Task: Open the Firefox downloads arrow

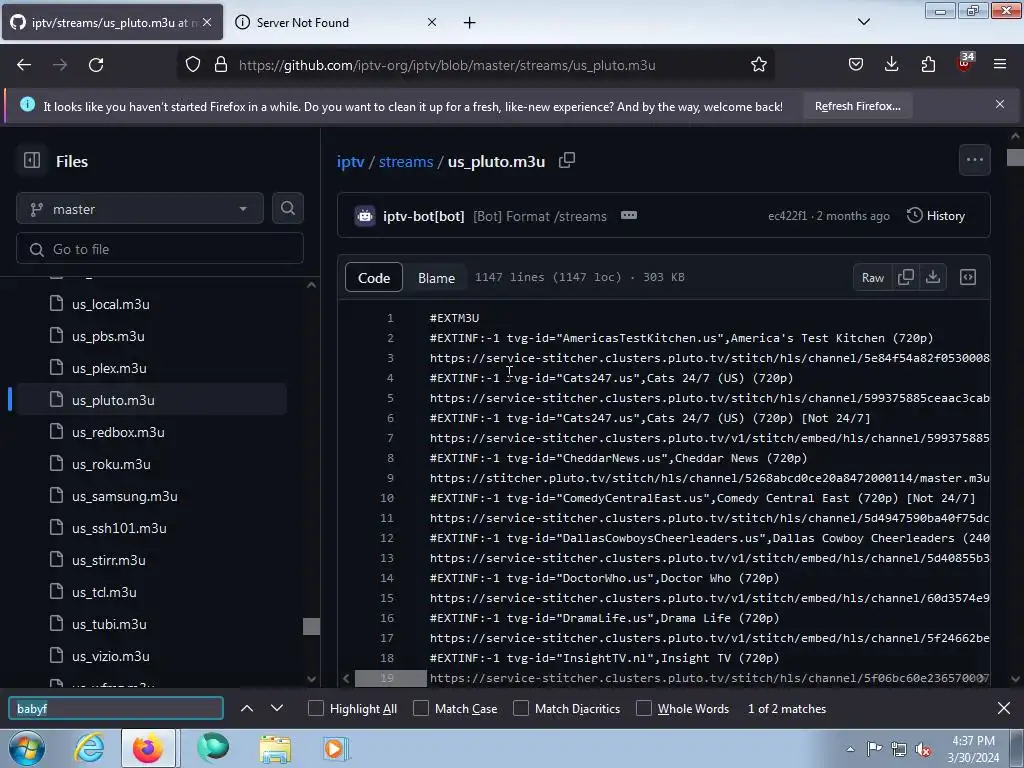Action: [891, 65]
